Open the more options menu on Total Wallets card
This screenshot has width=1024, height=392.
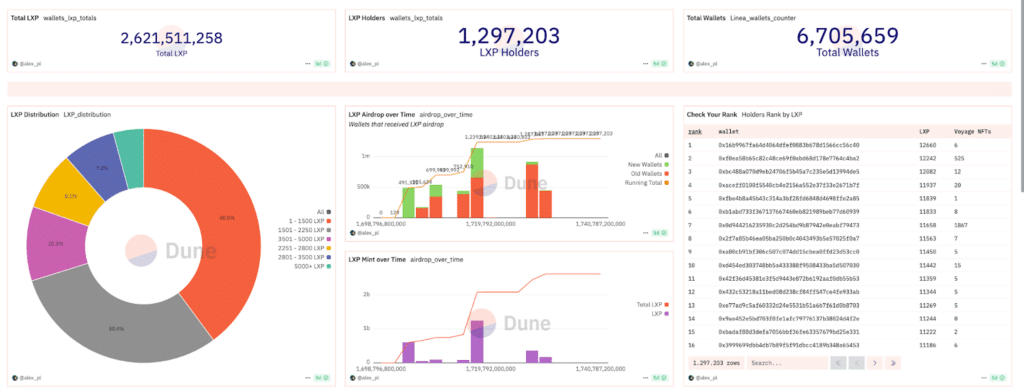pos(984,64)
